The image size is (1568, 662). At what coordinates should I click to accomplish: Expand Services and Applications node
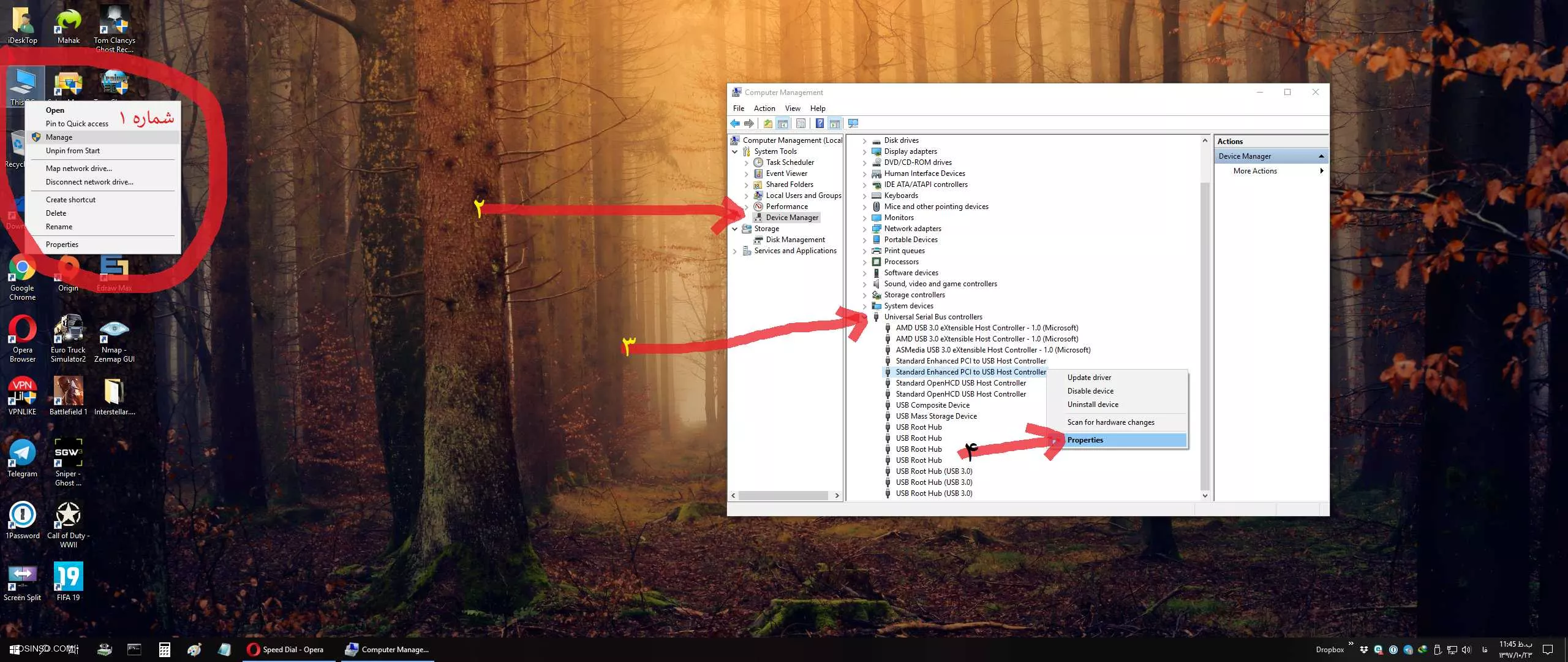[735, 251]
